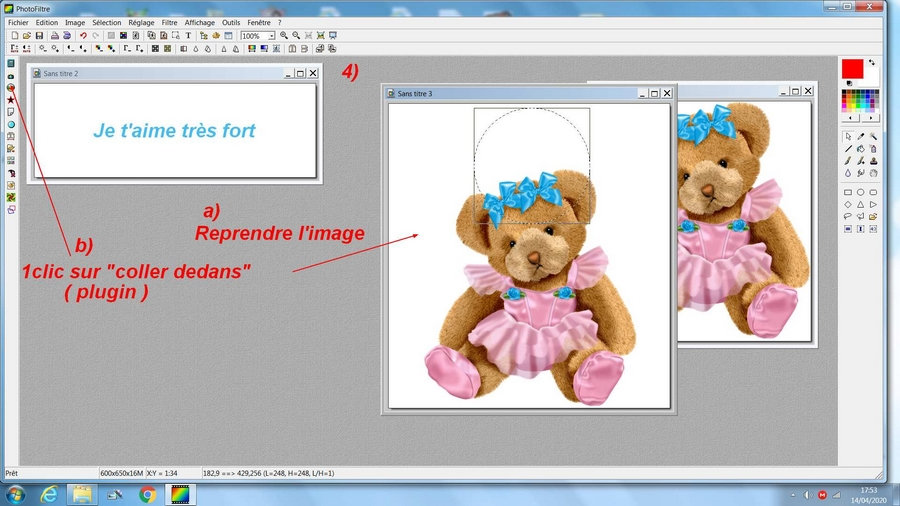Screen dimensions: 900x506
Task: Select the Brush tool
Action: point(848,161)
